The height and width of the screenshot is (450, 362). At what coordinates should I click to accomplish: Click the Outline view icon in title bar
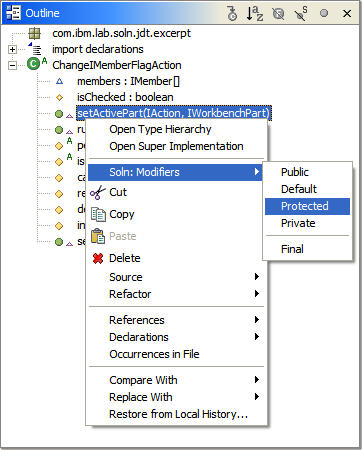click(13, 13)
